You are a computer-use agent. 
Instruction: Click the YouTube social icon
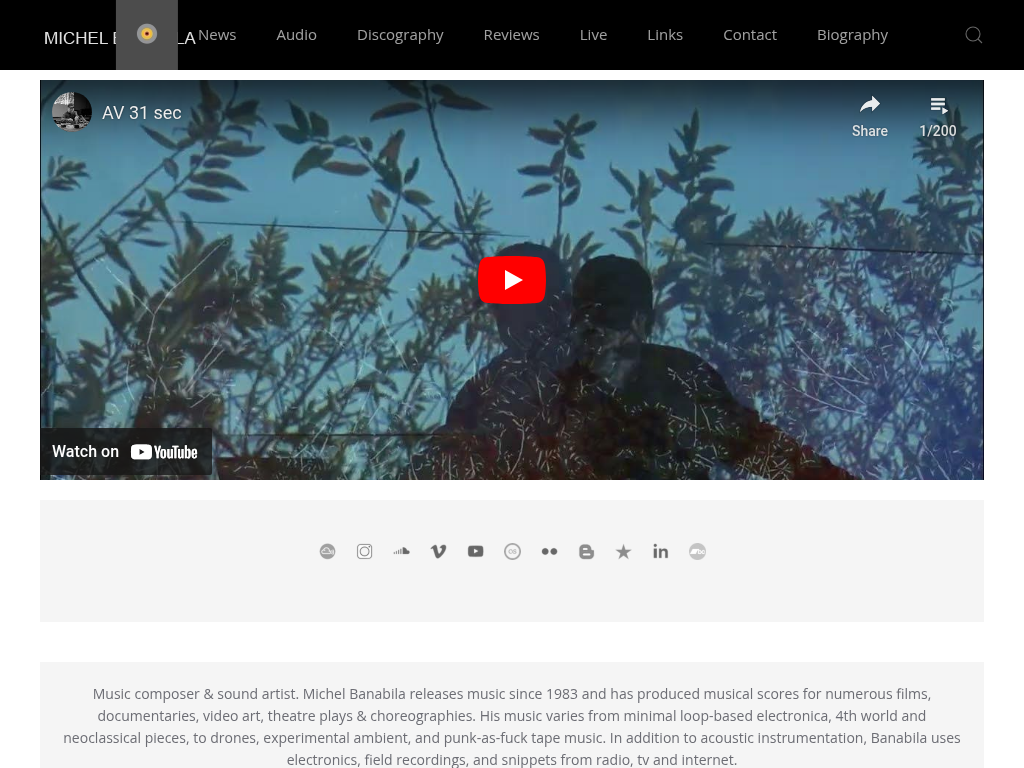(x=475, y=551)
